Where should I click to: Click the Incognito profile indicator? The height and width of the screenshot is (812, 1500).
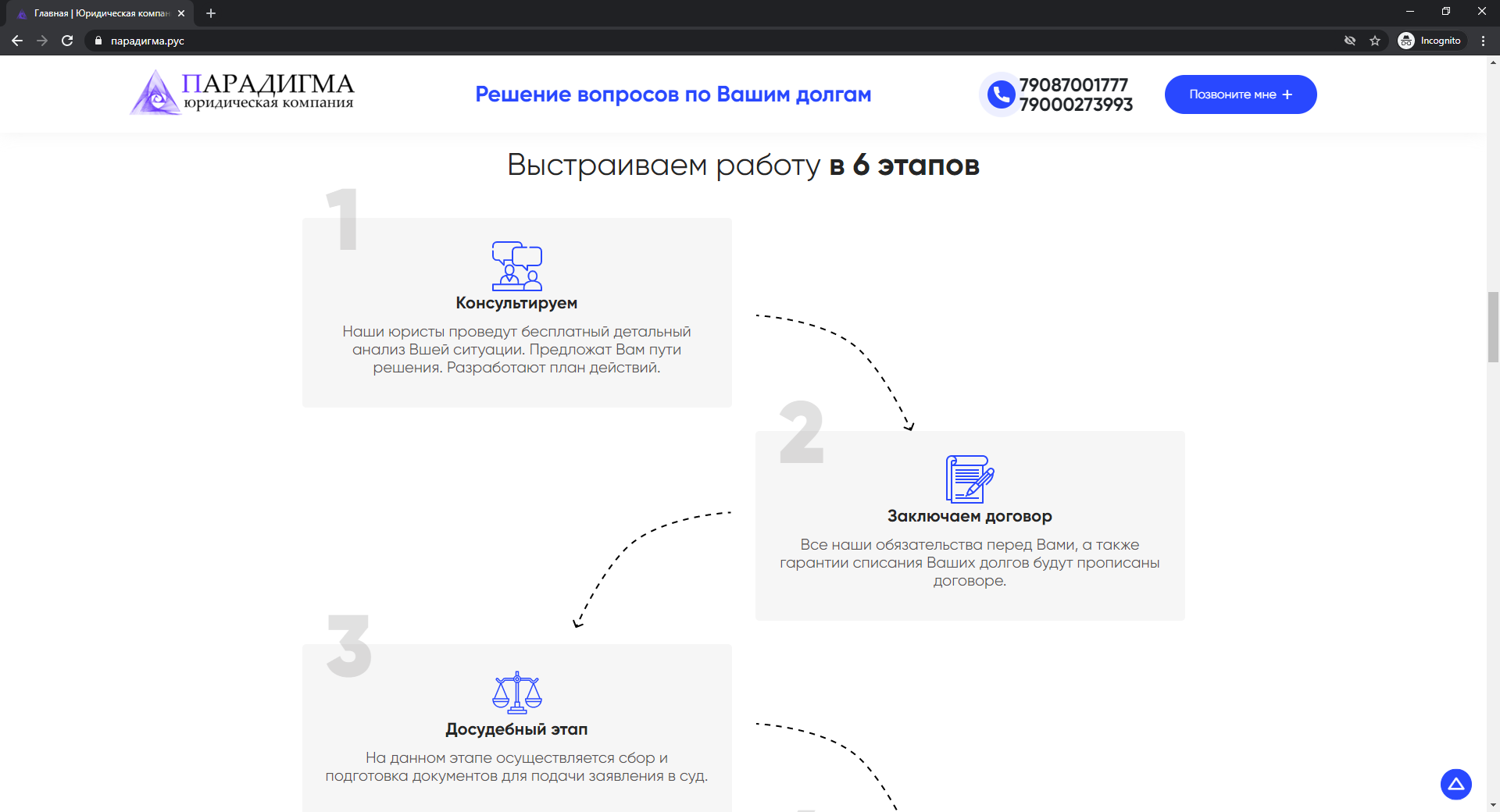tap(1430, 41)
